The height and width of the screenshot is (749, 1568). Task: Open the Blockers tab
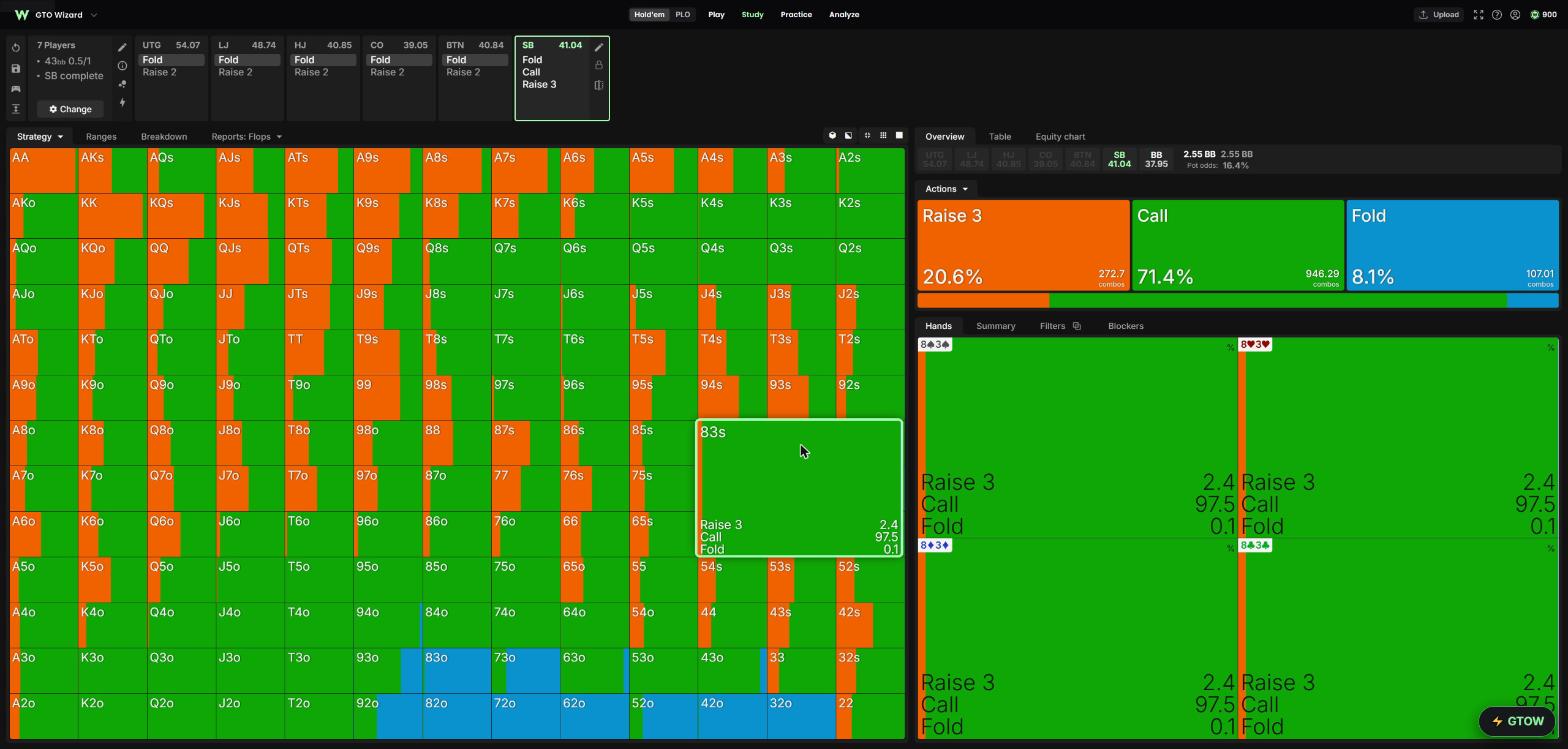[1125, 326]
